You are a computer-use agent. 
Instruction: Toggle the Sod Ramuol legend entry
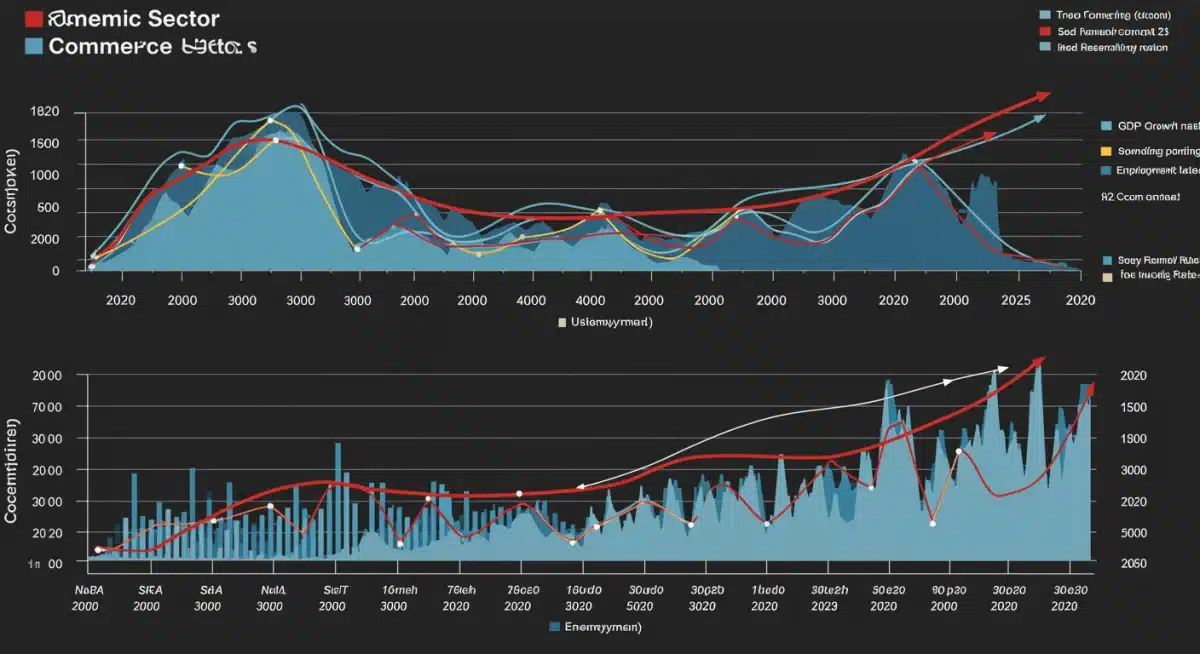tap(1043, 30)
